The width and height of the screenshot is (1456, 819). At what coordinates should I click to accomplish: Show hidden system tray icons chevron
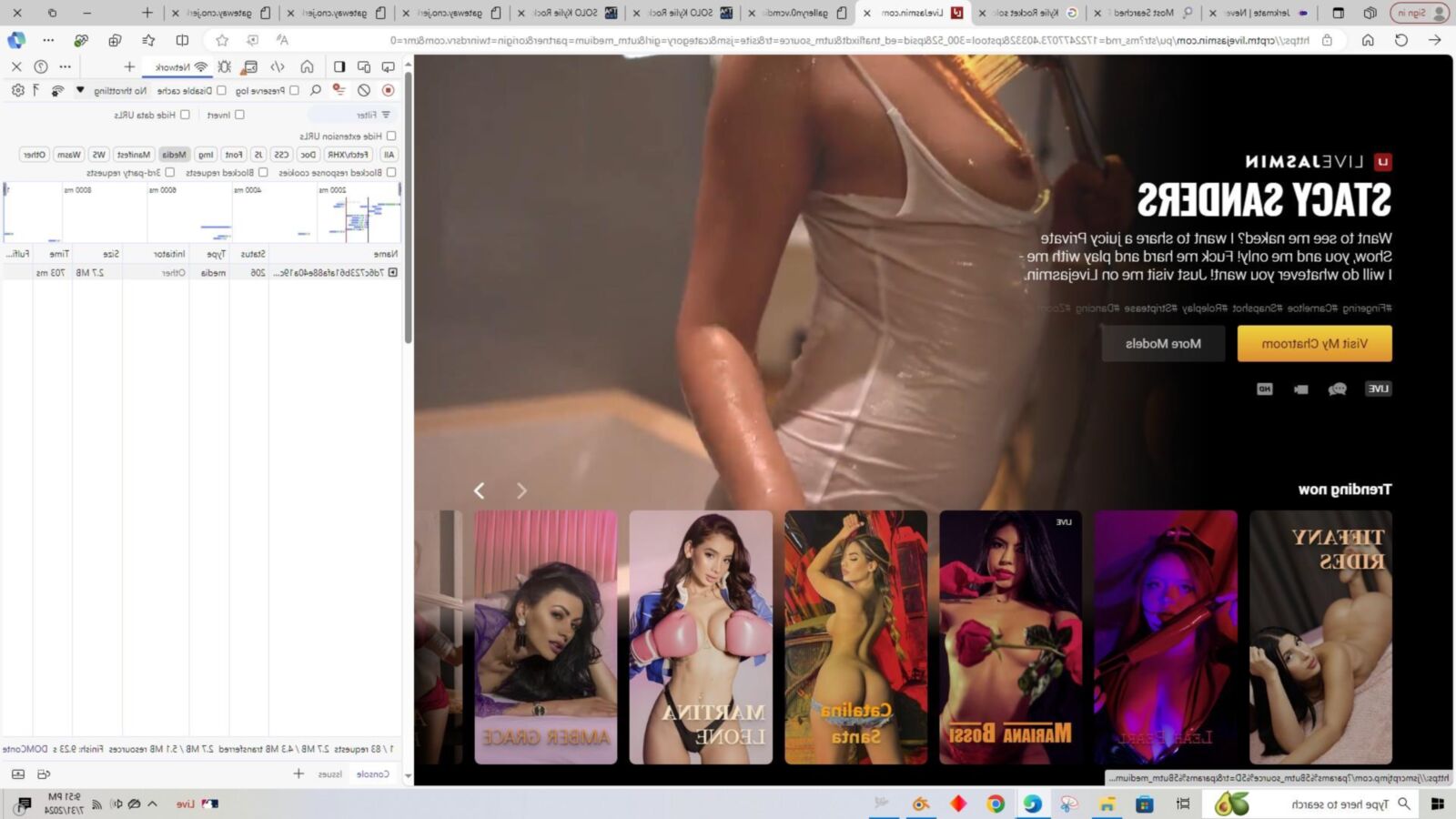[152, 804]
